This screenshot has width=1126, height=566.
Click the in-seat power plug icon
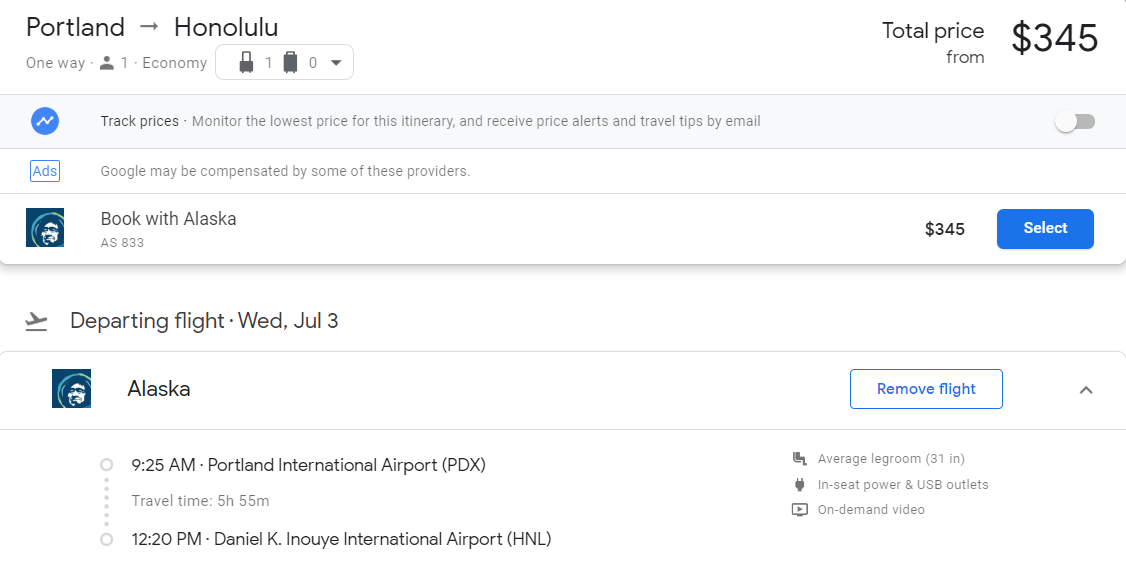pyautogui.click(x=799, y=484)
